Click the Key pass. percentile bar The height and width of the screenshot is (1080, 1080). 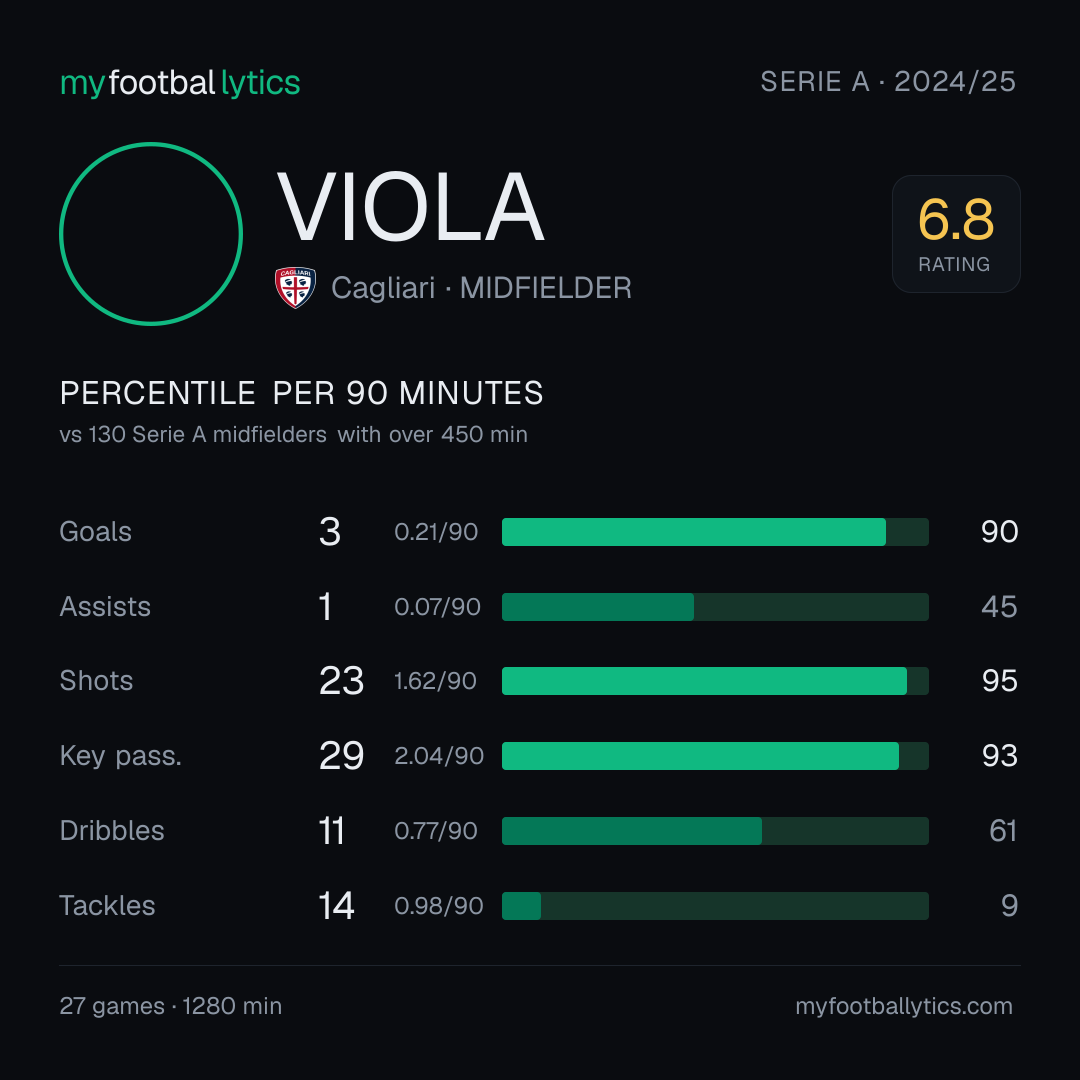(715, 756)
